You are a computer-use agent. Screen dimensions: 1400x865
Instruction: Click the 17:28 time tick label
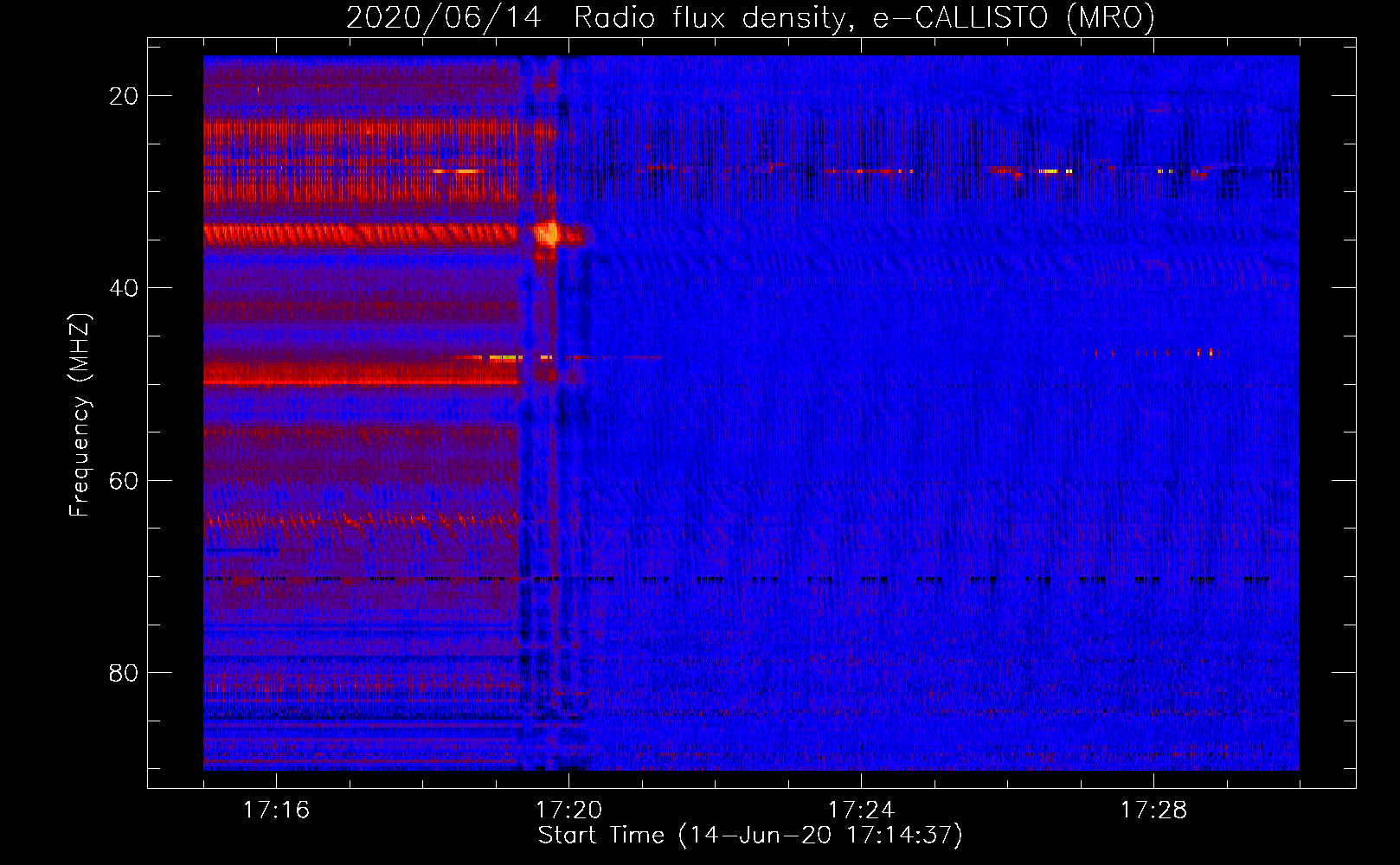pyautogui.click(x=1153, y=810)
